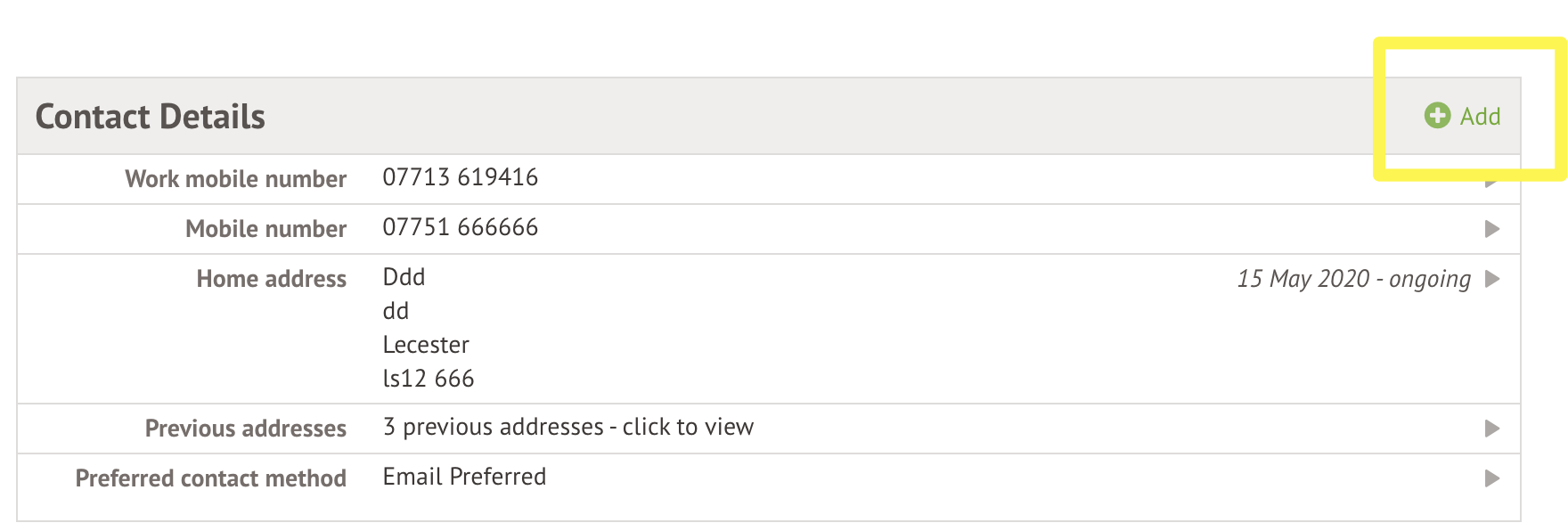View the 3 previous addresses link
Viewport: 1568px width, 531px height.
tap(568, 427)
